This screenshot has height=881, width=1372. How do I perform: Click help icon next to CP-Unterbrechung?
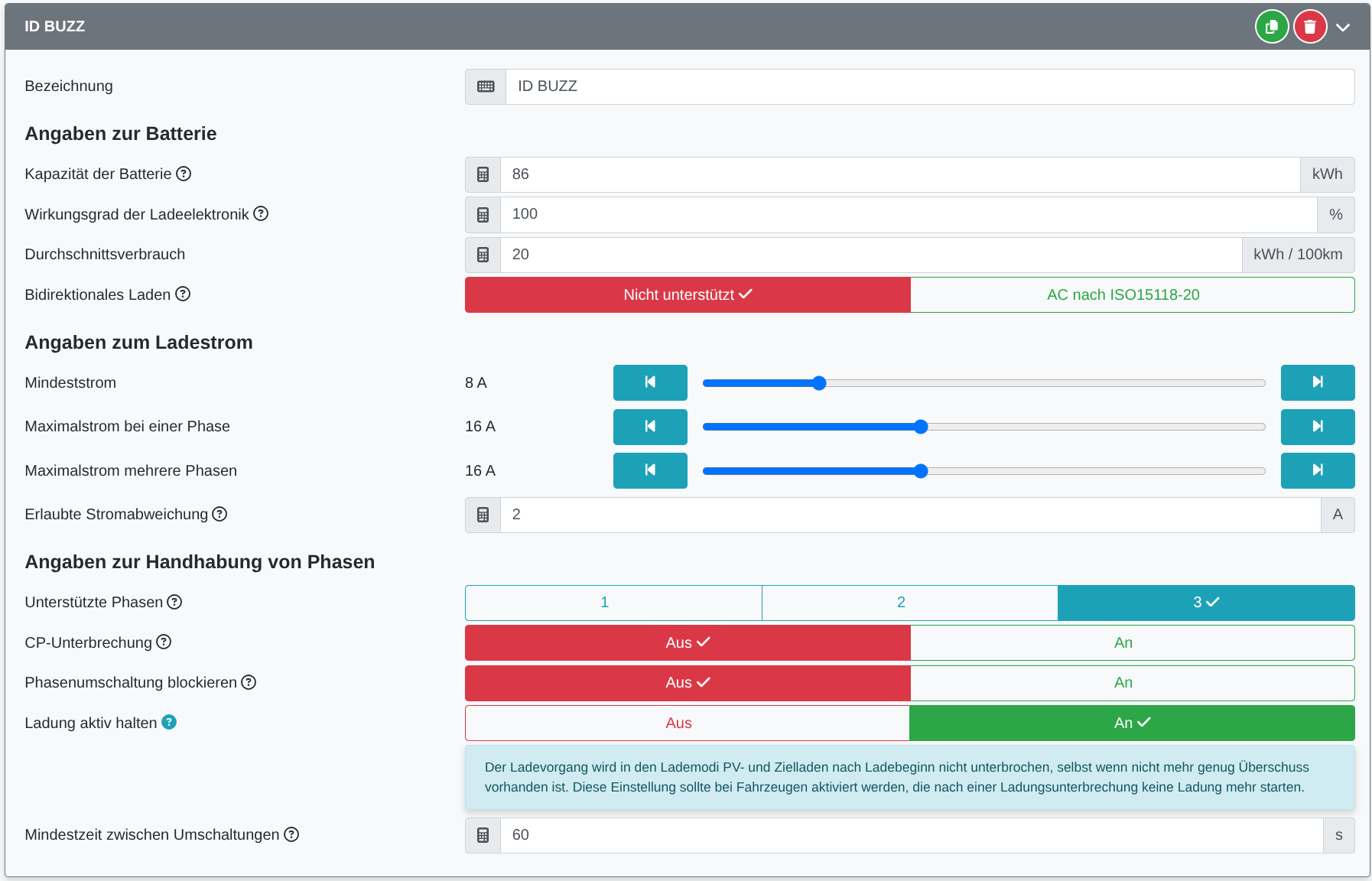164,642
